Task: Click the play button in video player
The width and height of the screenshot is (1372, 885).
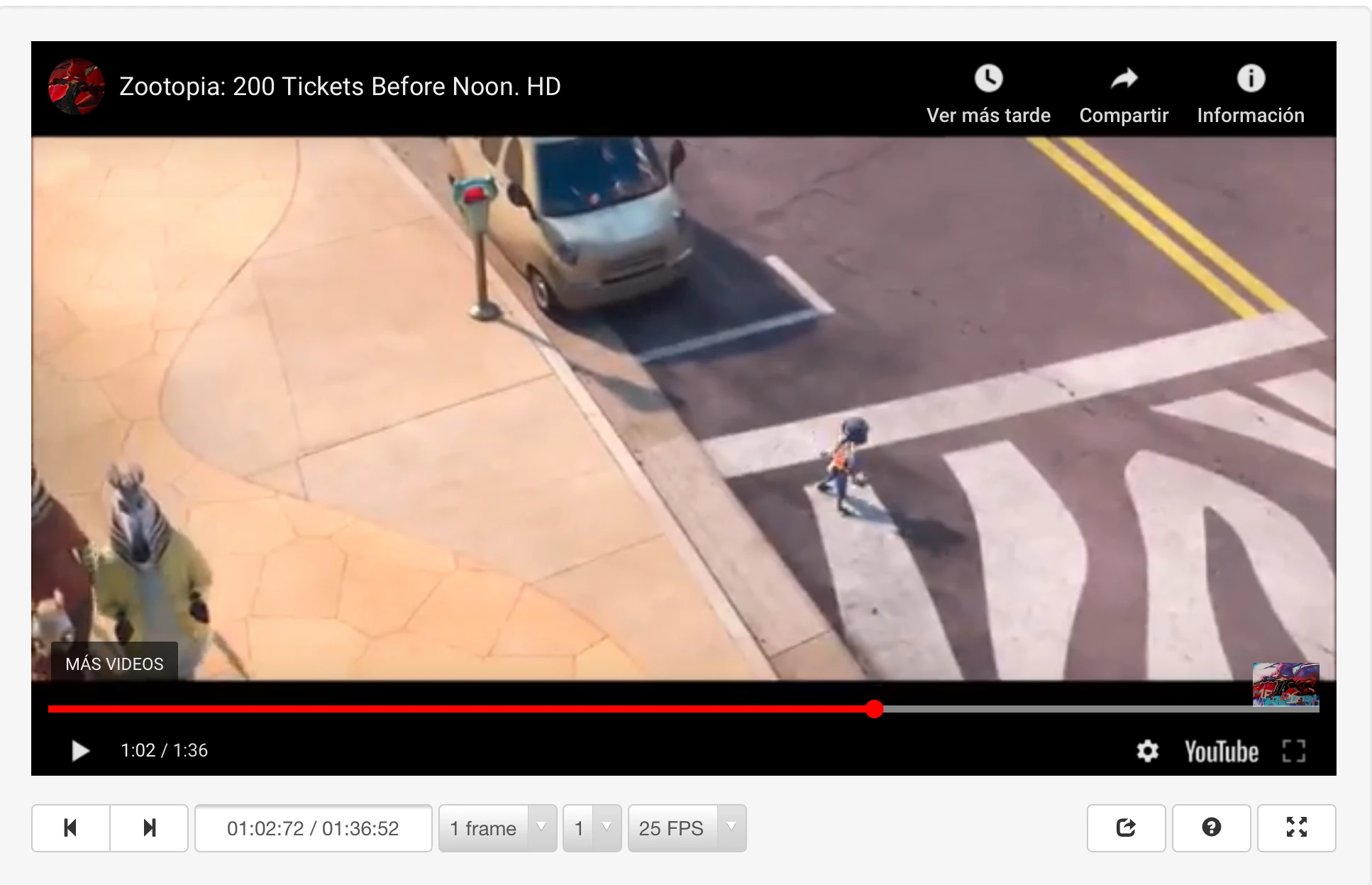Action: 80,751
